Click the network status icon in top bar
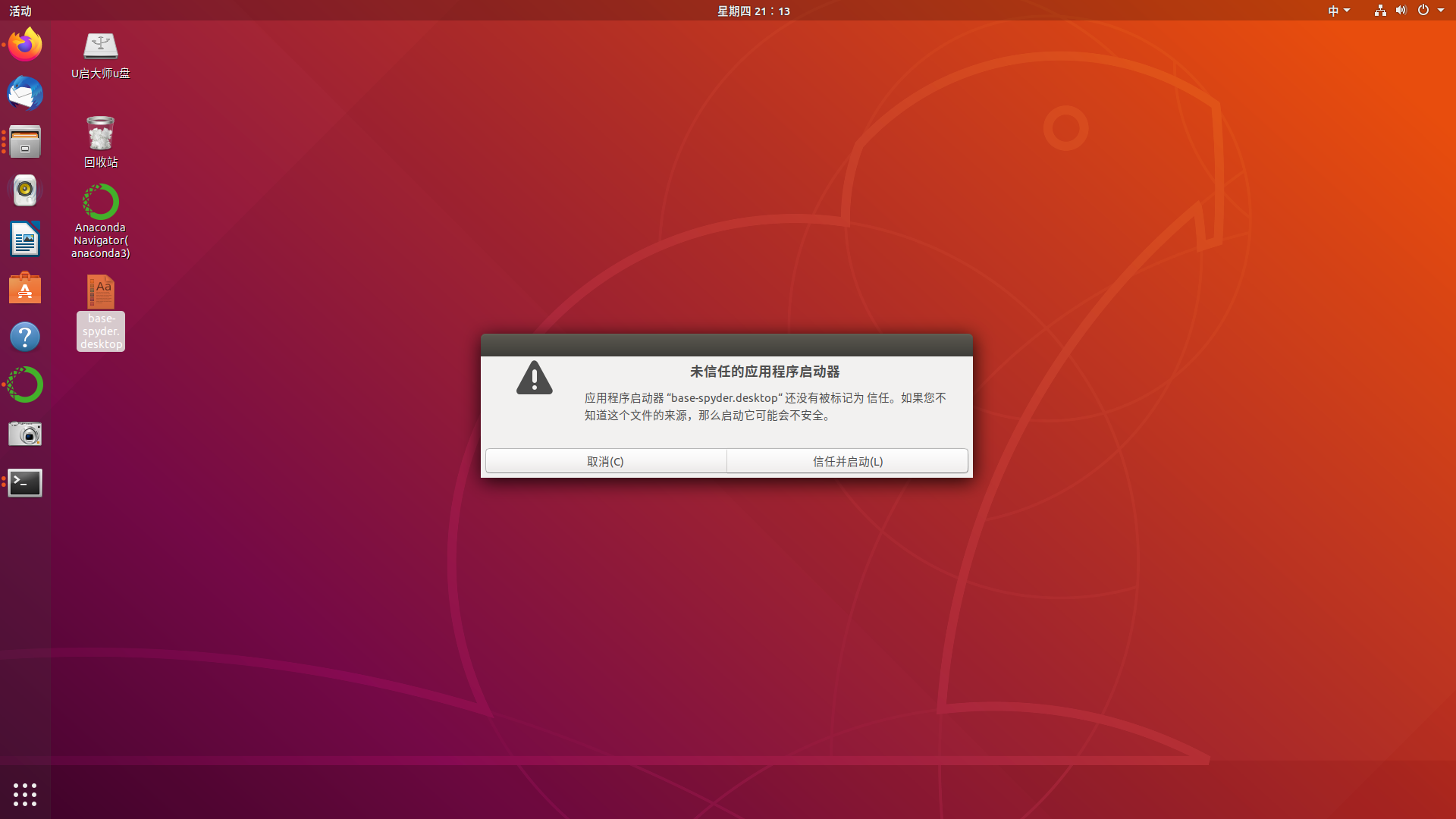The height and width of the screenshot is (819, 1456). click(1380, 11)
